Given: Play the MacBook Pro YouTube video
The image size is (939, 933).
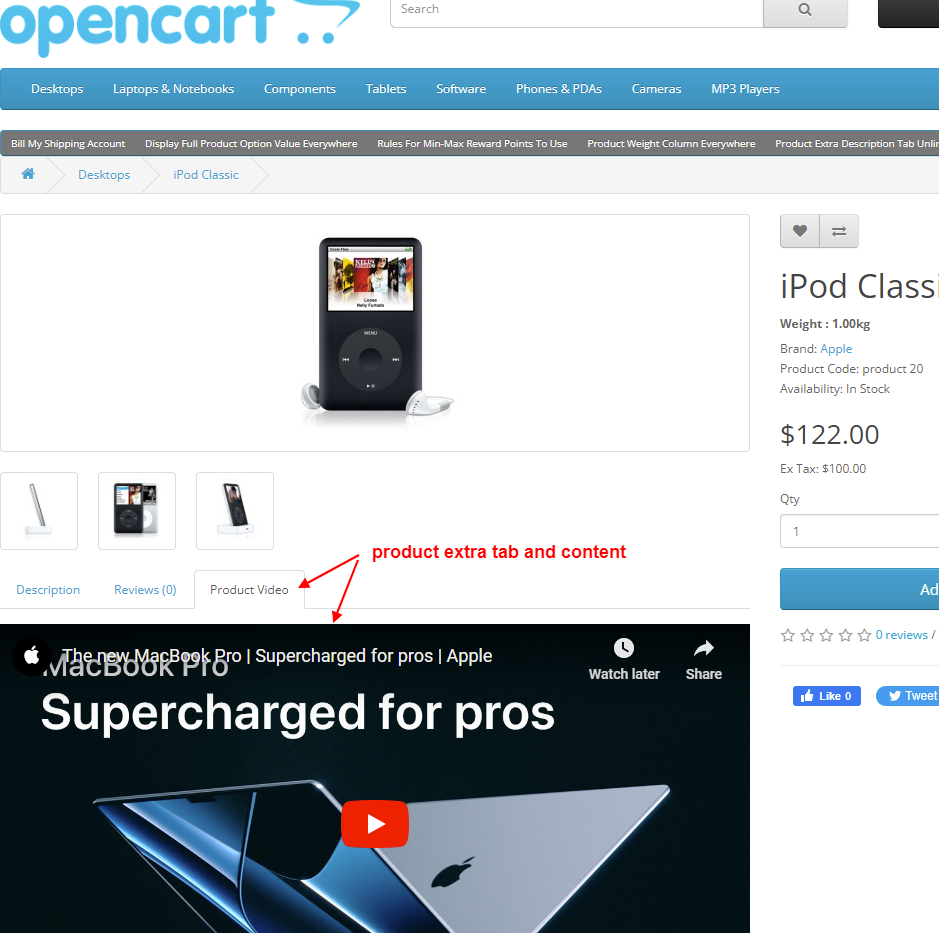Looking at the screenshot, I should click(x=375, y=823).
